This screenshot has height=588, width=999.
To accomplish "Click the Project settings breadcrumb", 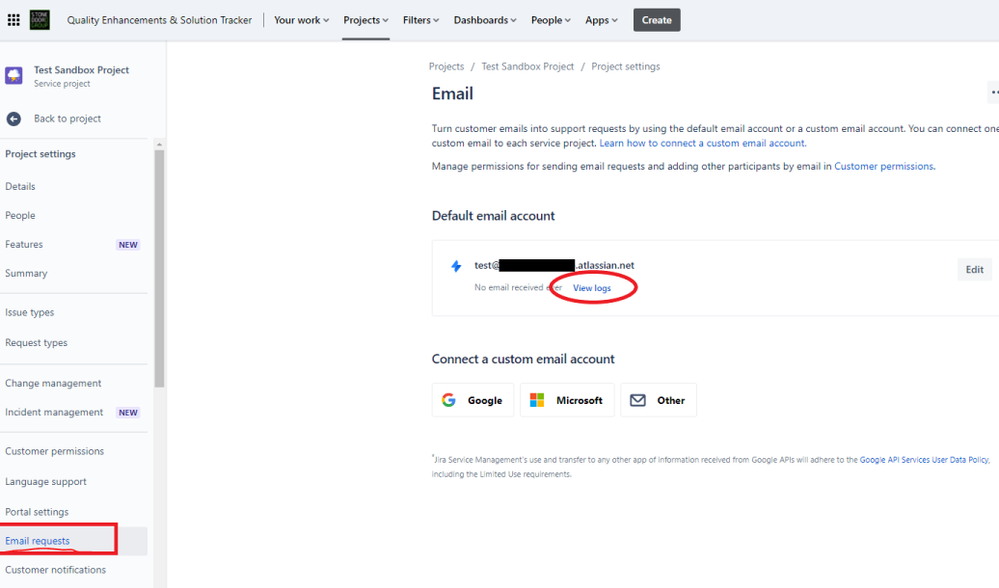I will point(626,66).
